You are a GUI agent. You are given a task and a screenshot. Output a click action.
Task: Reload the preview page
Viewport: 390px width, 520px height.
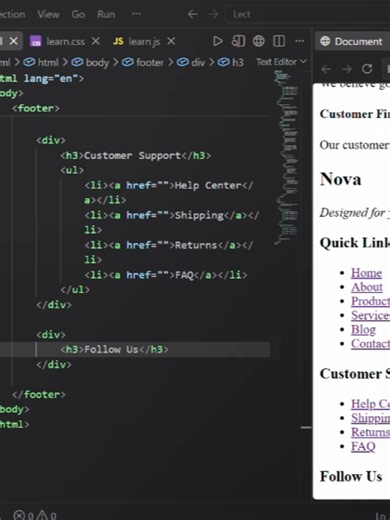pos(367,69)
